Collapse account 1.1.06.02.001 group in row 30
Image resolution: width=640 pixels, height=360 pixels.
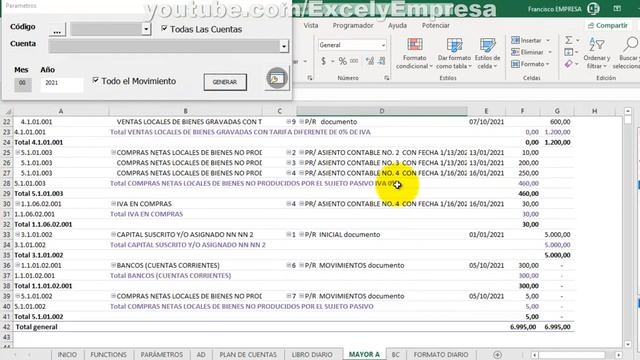[18, 203]
